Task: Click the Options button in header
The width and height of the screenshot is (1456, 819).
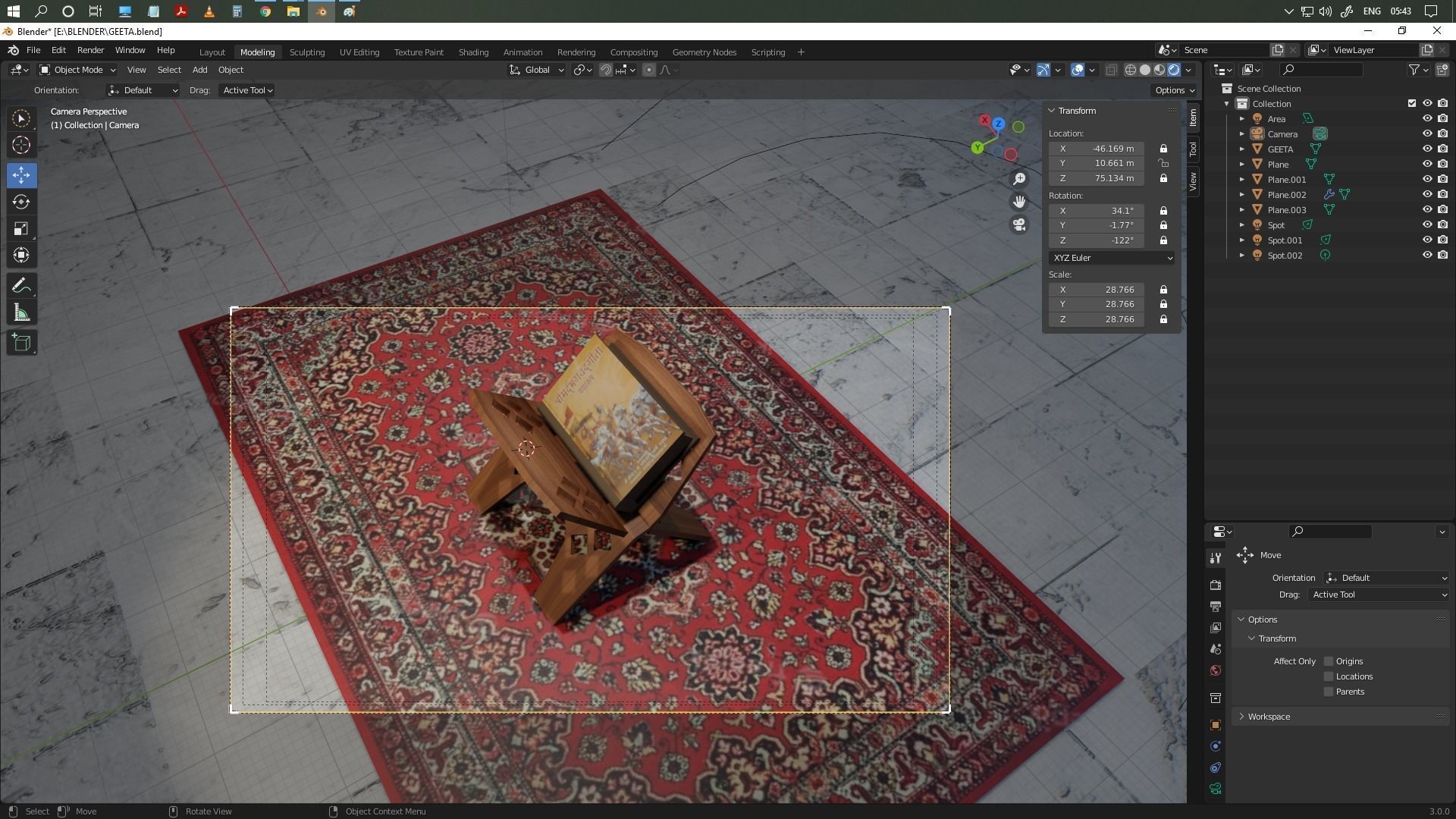Action: point(1174,90)
